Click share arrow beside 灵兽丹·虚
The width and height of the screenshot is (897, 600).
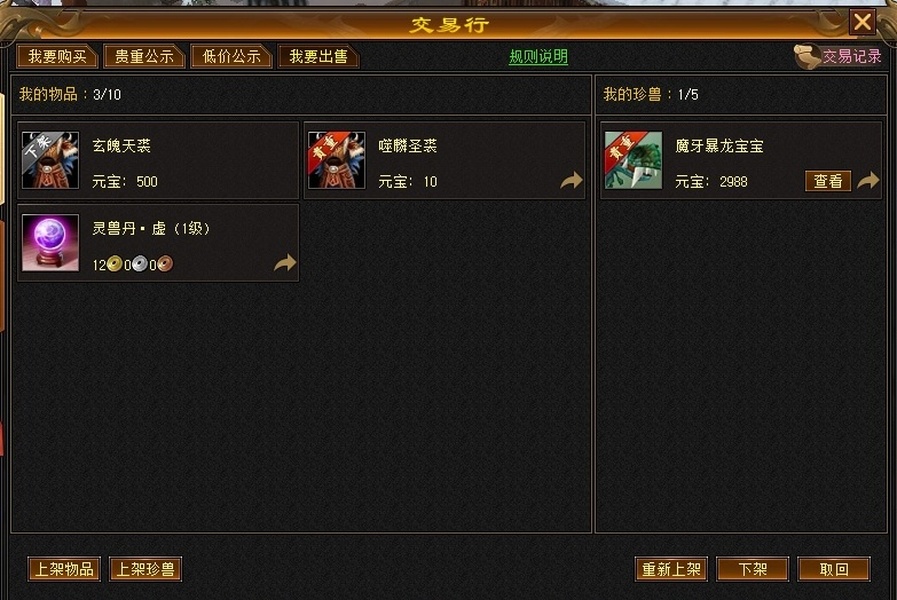pos(285,263)
